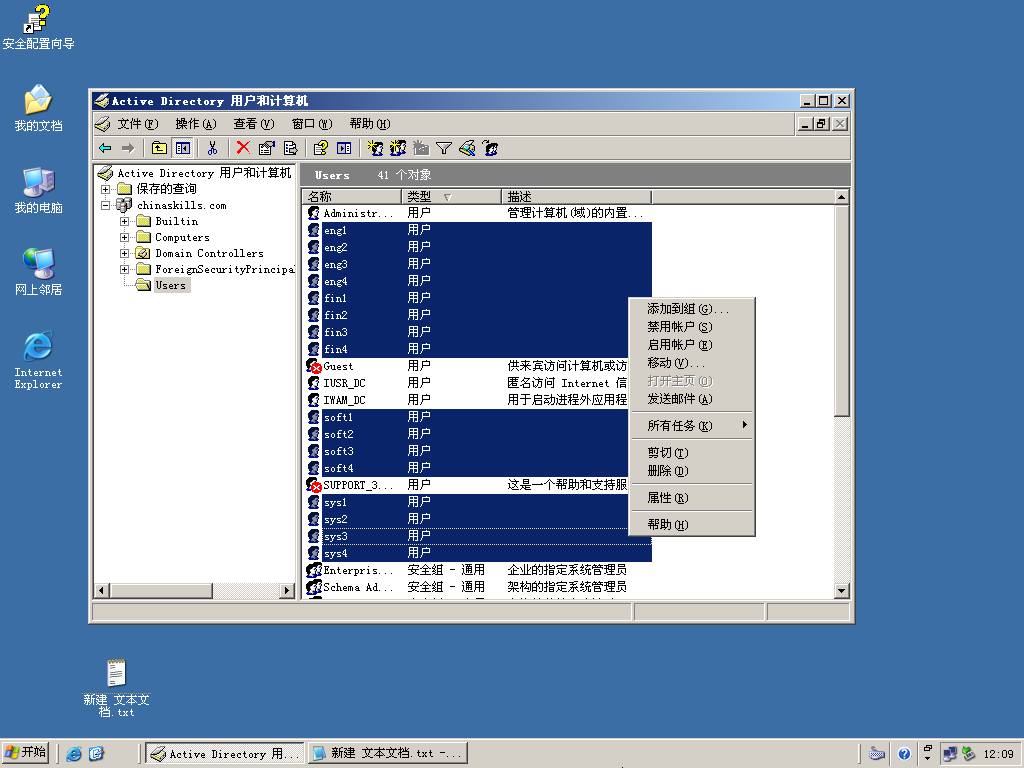This screenshot has height=768, width=1024.
Task: Expand the Builtin tree node
Action: point(124,221)
